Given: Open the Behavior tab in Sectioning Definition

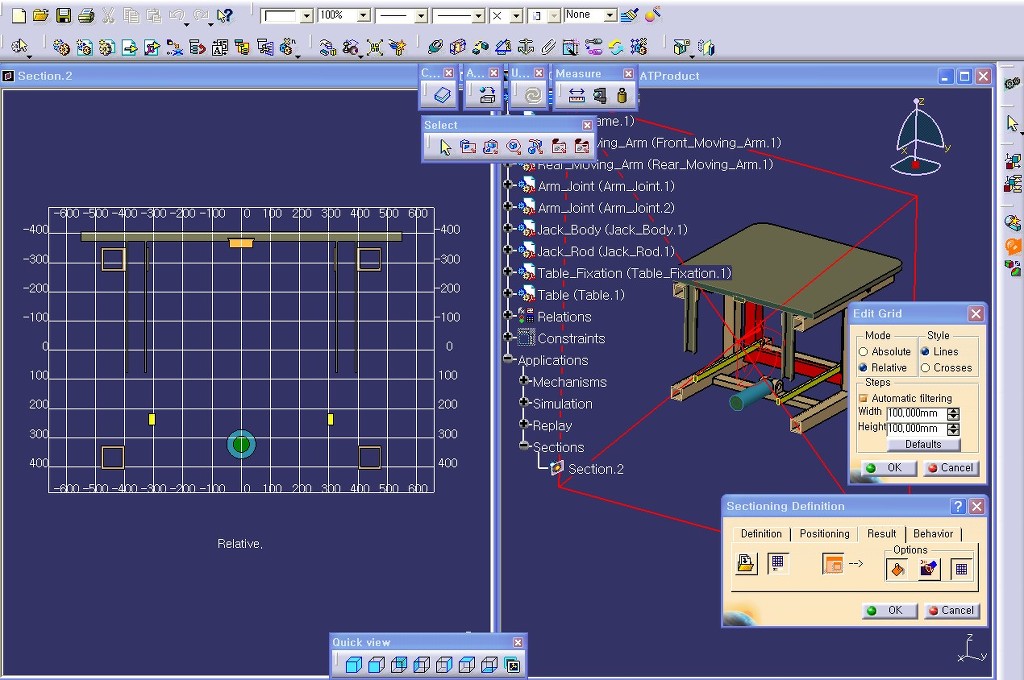Looking at the screenshot, I should 933,533.
